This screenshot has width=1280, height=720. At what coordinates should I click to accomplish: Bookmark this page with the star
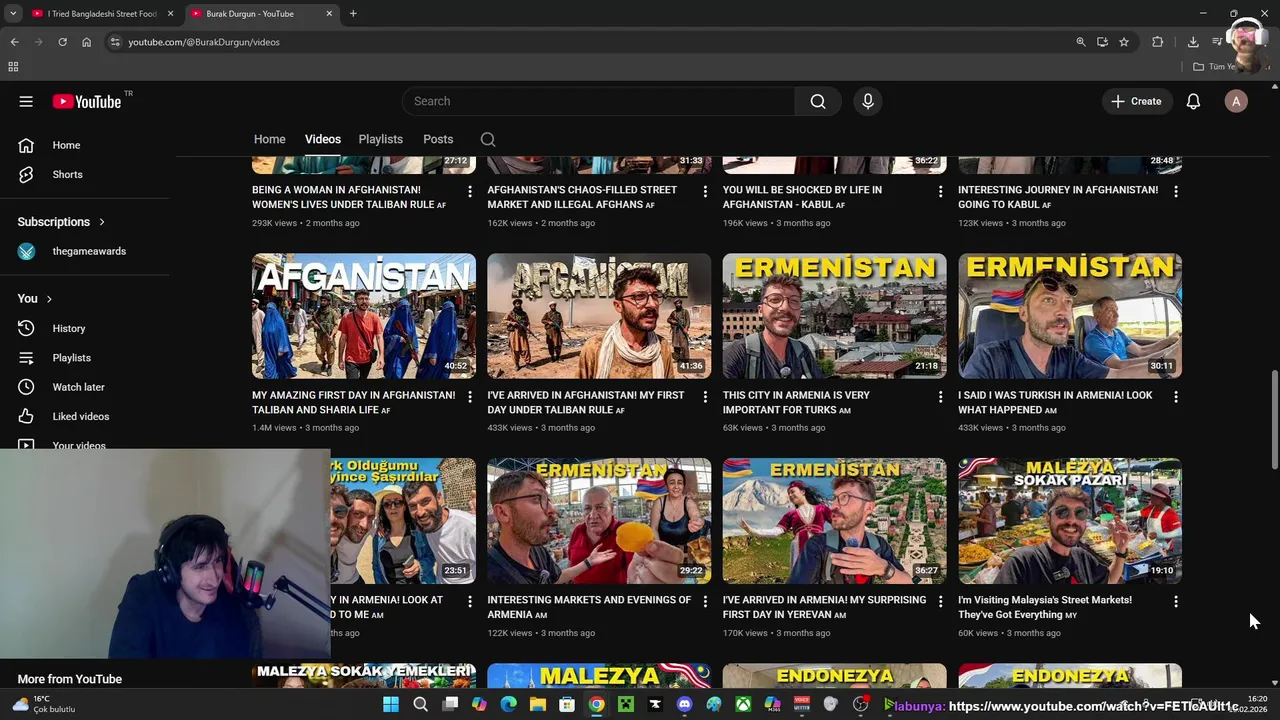coord(1124,42)
